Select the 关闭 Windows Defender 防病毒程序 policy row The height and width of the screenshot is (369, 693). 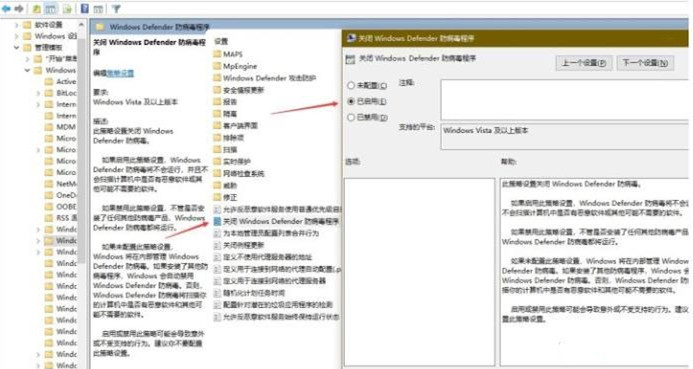276,221
